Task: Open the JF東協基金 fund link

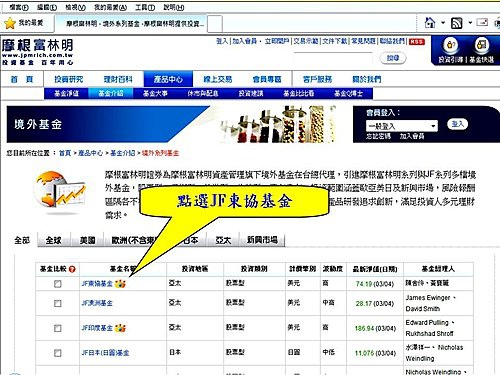Action: 97,284
